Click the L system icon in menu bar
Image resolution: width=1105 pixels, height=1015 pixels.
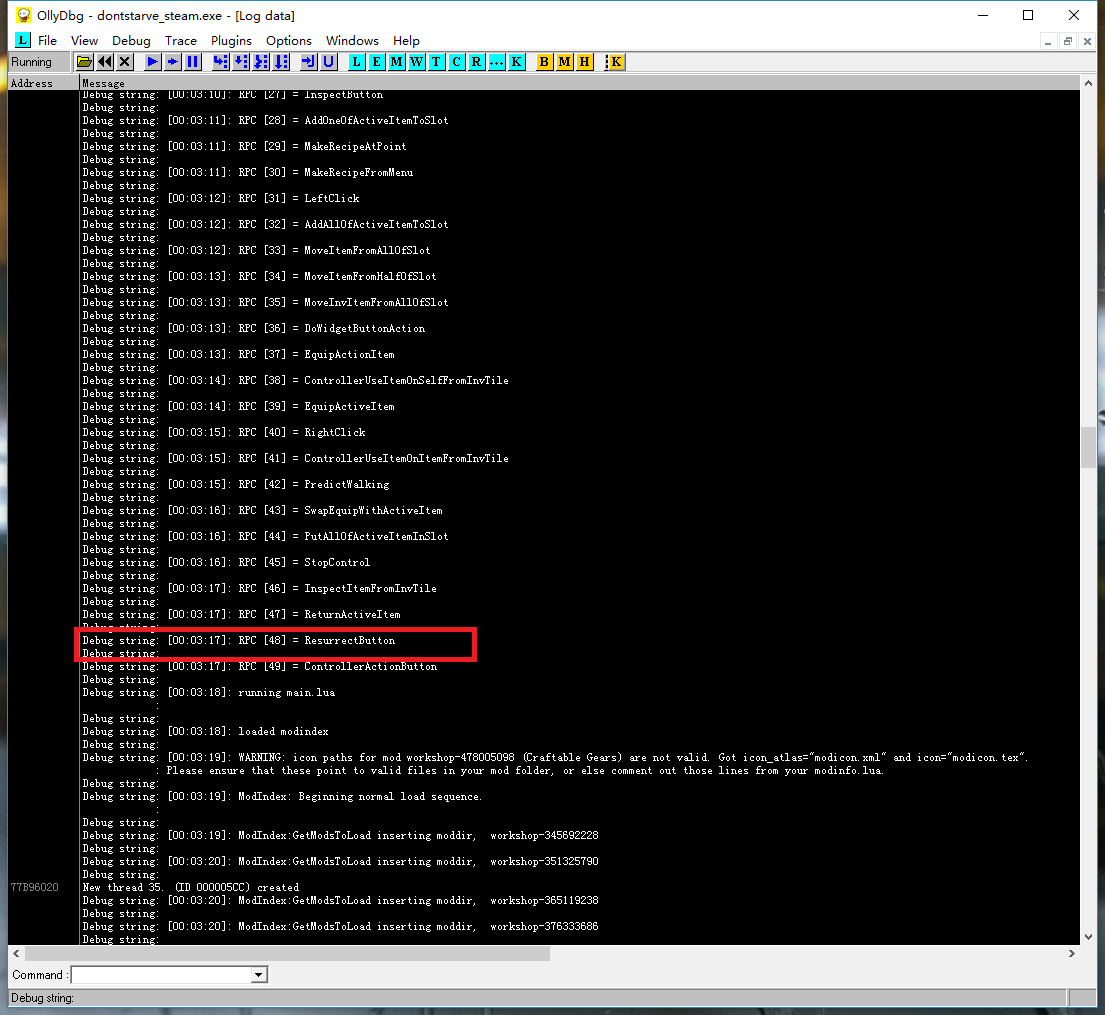click(23, 40)
